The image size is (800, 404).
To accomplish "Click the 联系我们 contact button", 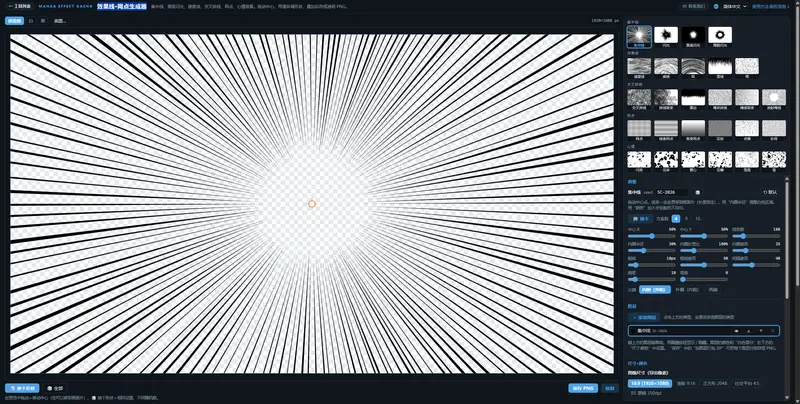I will click(x=694, y=7).
